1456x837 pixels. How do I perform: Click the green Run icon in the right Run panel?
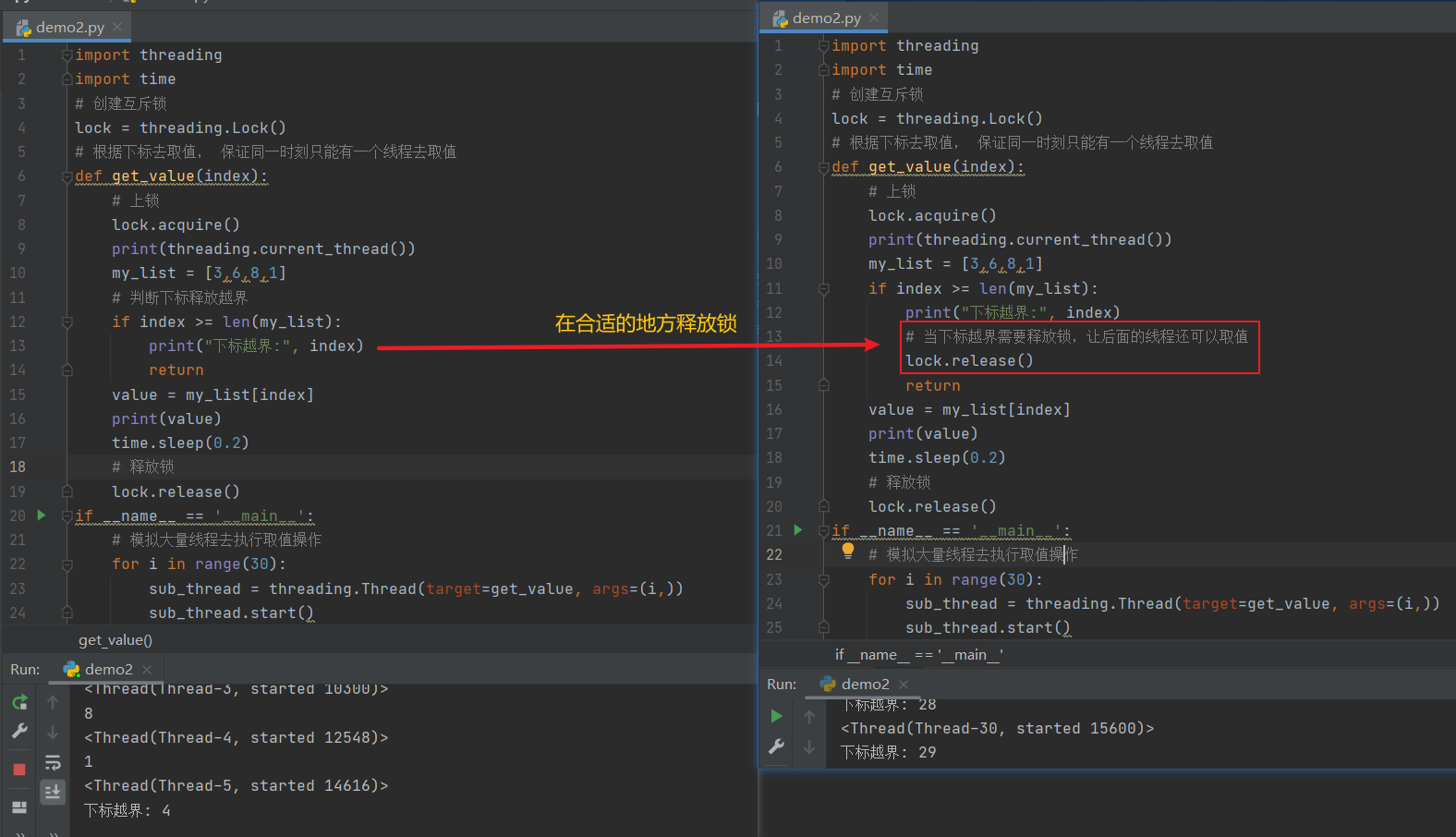pos(777,716)
